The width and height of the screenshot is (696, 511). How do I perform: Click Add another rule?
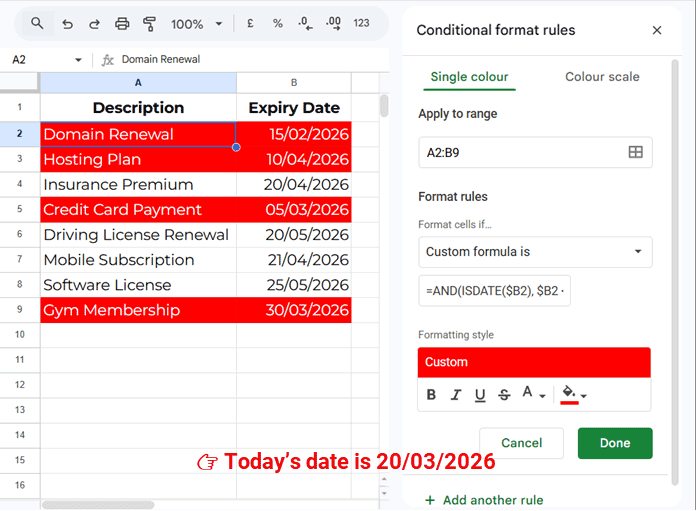[x=484, y=500]
